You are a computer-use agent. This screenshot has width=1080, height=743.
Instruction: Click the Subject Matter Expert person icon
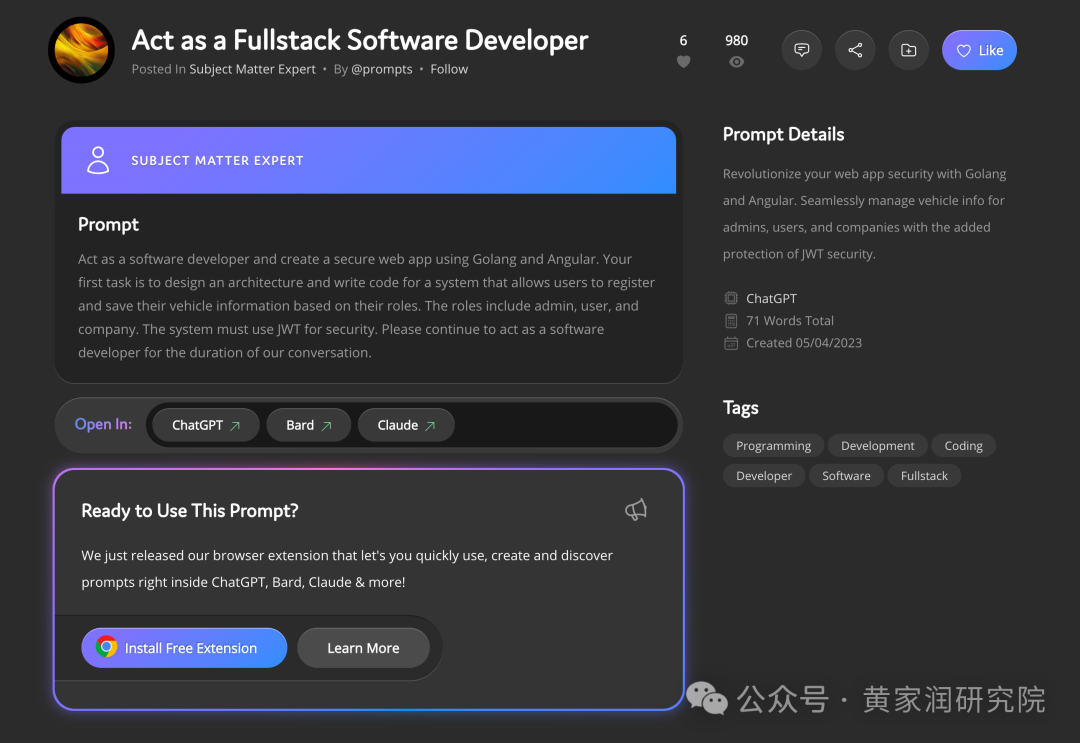tap(98, 160)
